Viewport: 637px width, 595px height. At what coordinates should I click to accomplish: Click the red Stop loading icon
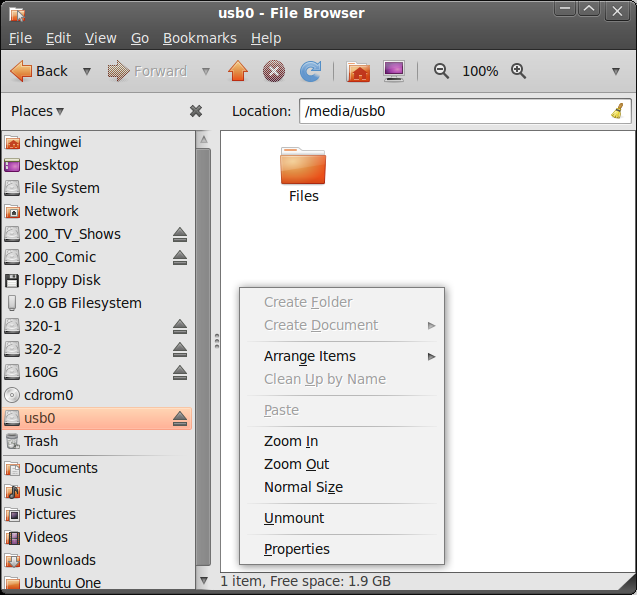point(274,71)
